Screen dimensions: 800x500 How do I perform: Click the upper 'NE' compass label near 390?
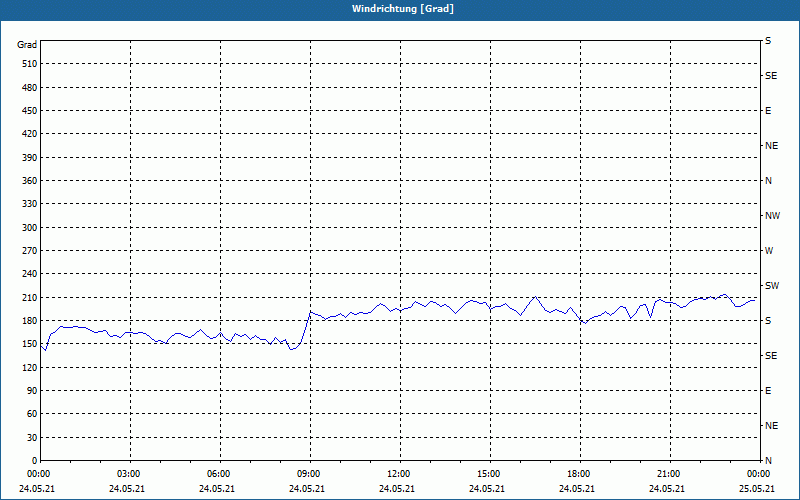771,146
